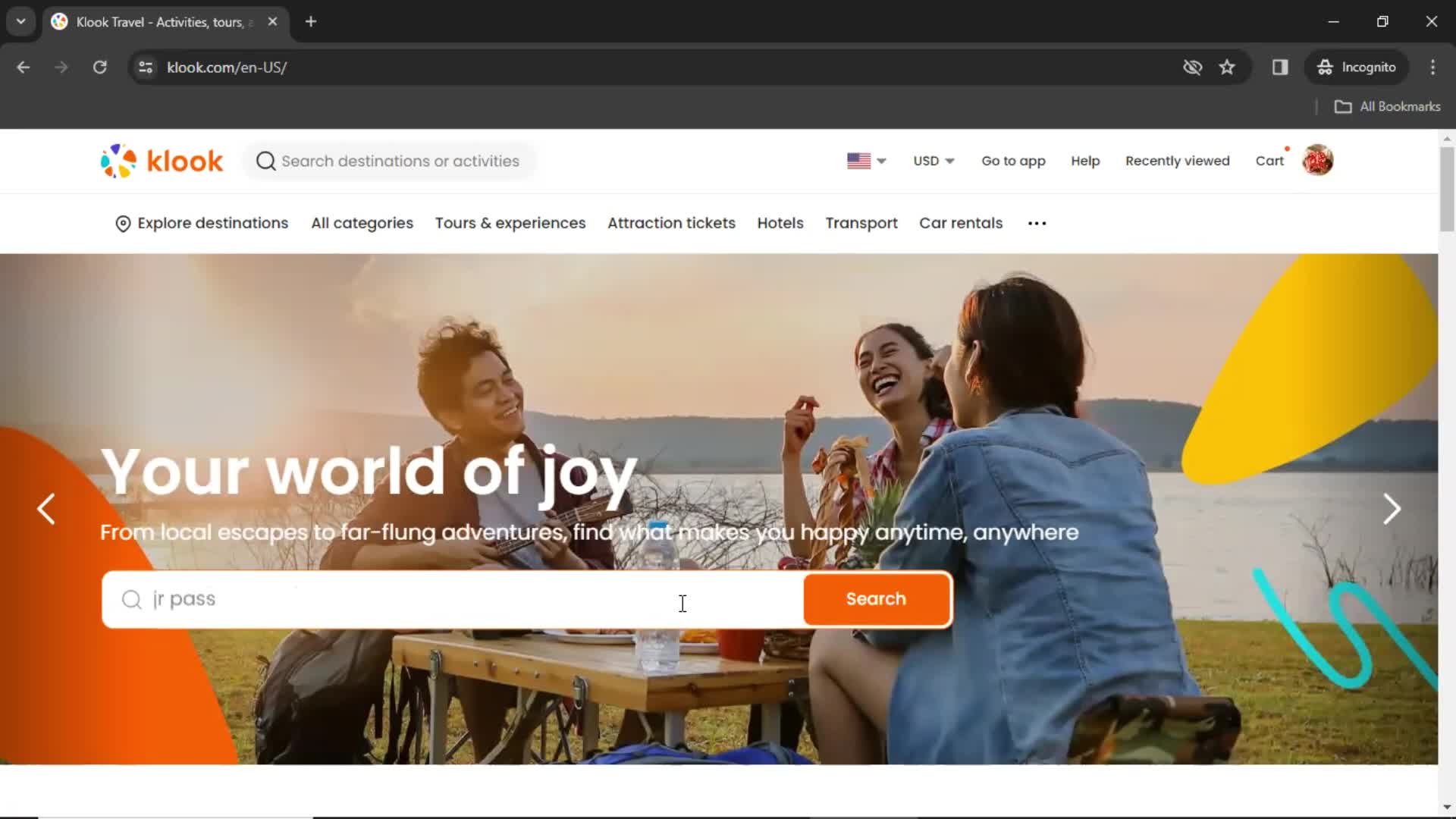Open the search field icon

(131, 598)
